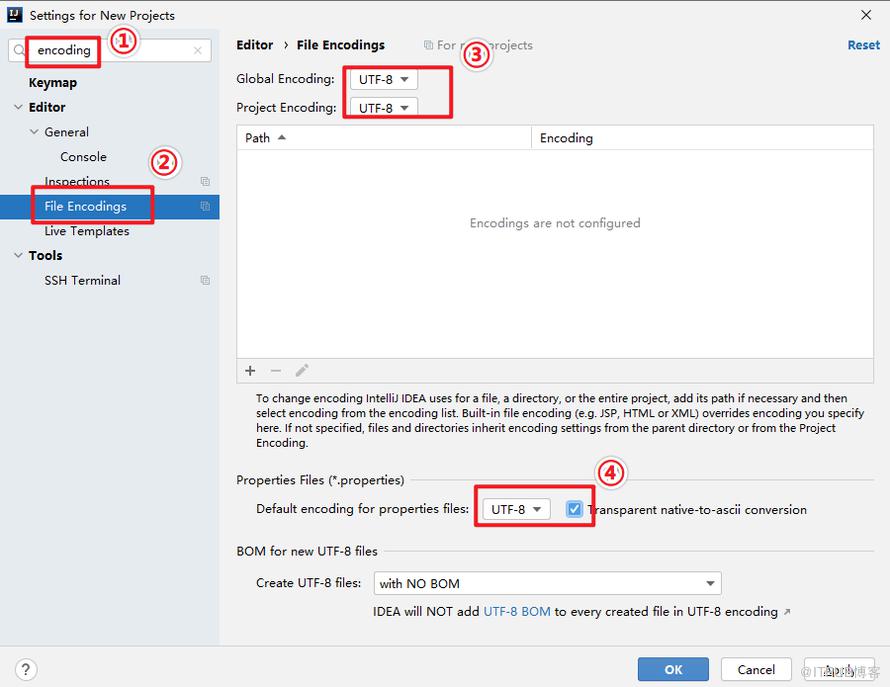This screenshot has width=890, height=687.
Task: Open the UTF-8 BOM hyperlink
Action: pos(517,611)
